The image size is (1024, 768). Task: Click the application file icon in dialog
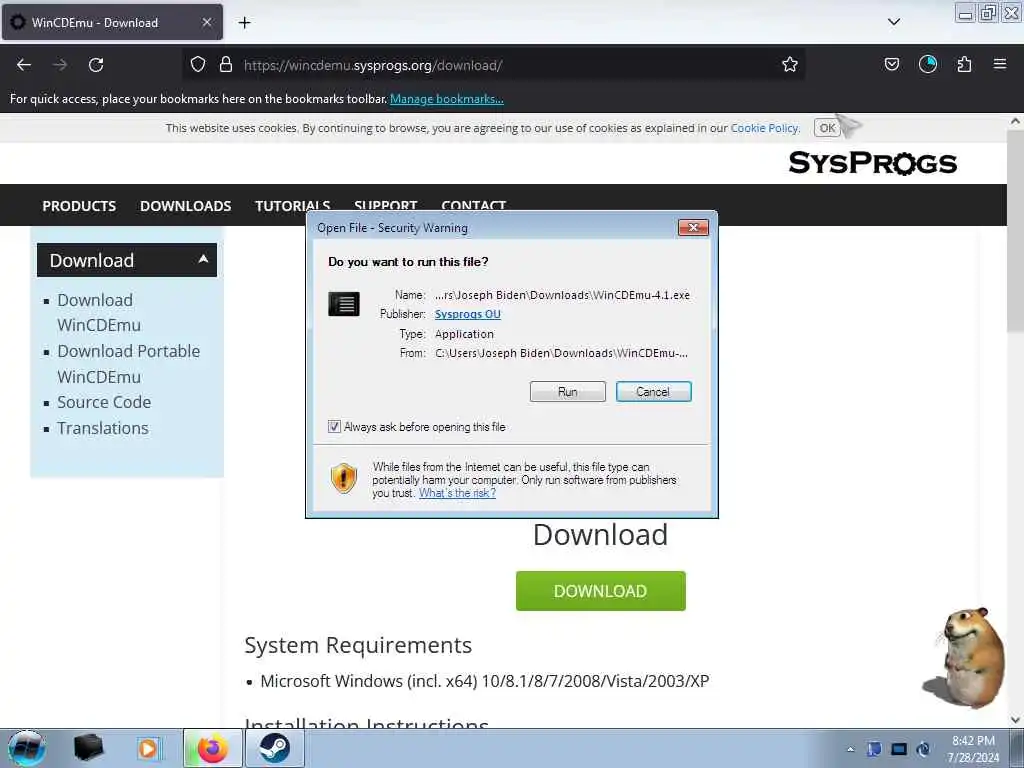coord(344,304)
